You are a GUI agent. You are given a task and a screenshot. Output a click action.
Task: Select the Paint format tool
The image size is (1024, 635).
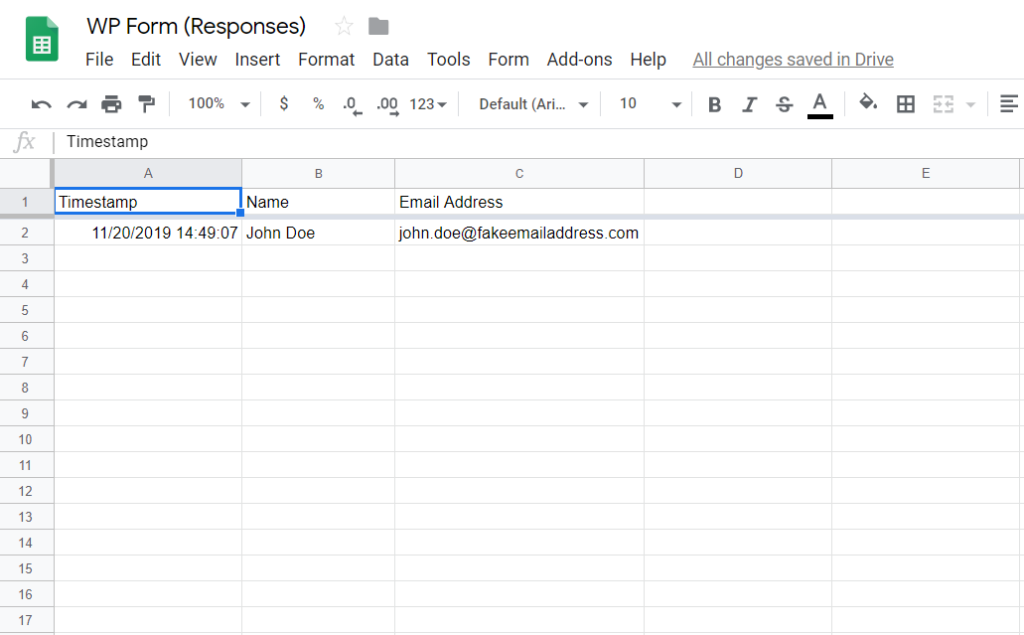tap(145, 103)
